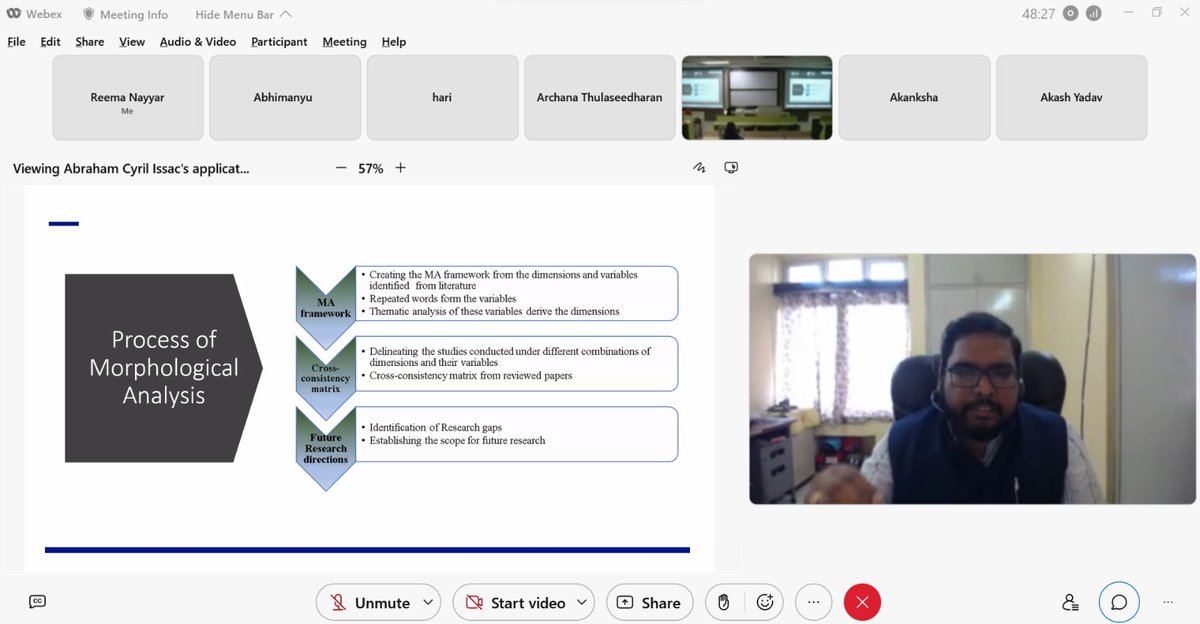Image resolution: width=1200 pixels, height=624 pixels.
Task: Open the File menu
Action: [16, 42]
